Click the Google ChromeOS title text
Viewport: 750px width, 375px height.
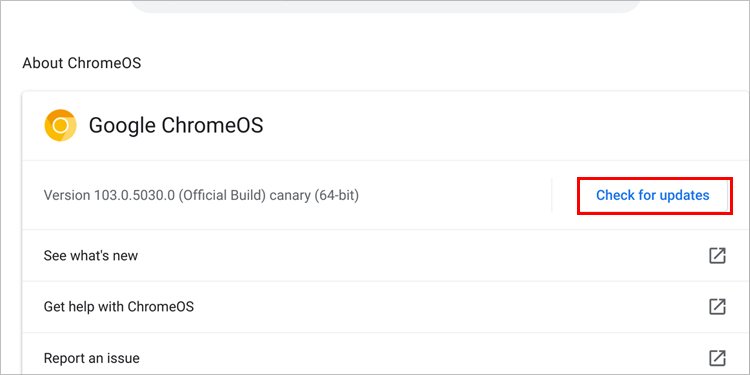176,125
